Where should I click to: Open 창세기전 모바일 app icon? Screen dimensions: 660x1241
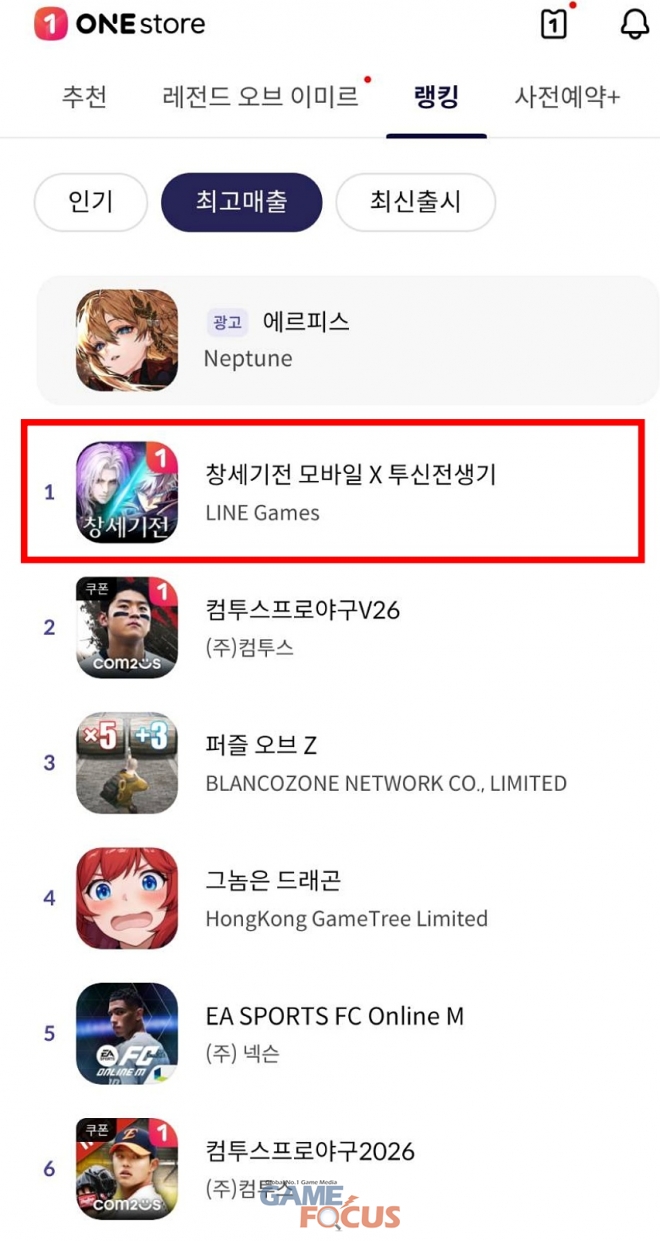point(127,492)
